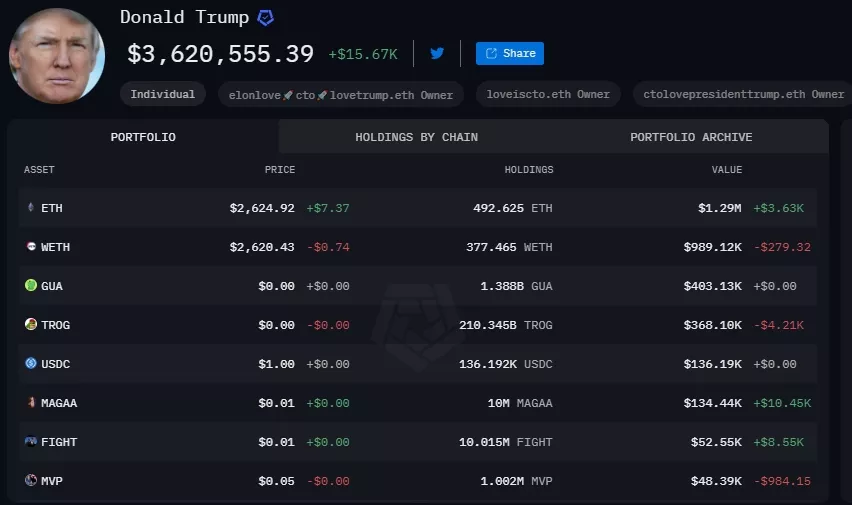Sort the table by Value column header
The image size is (852, 505).
coord(726,170)
